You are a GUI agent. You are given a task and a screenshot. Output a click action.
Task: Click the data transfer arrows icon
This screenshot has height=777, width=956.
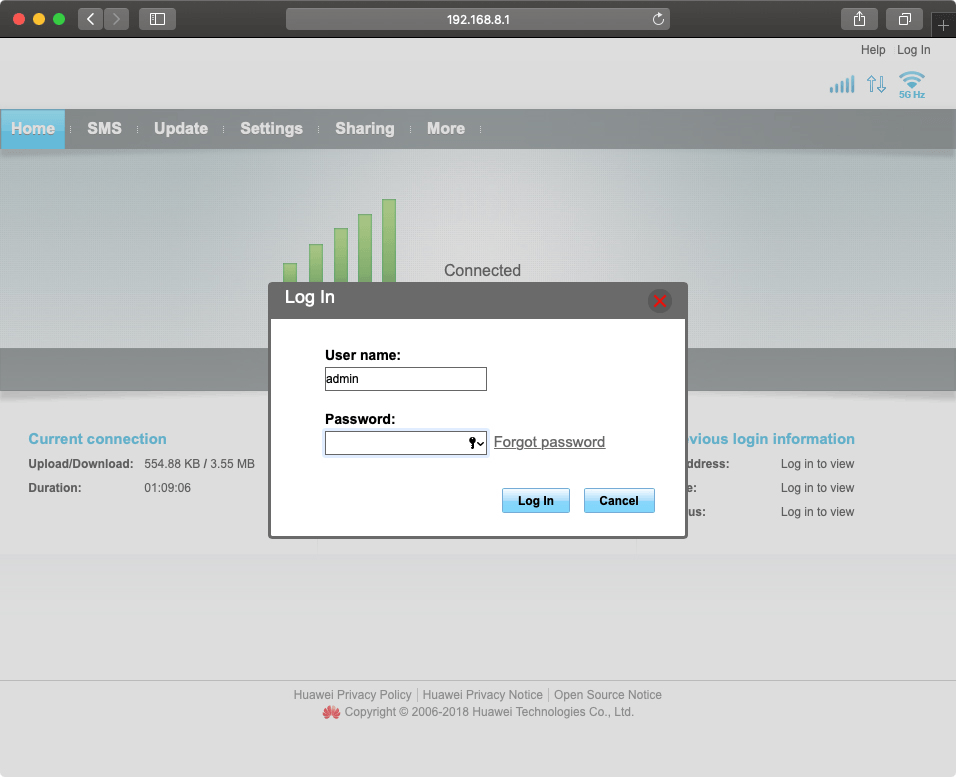pyautogui.click(x=876, y=85)
